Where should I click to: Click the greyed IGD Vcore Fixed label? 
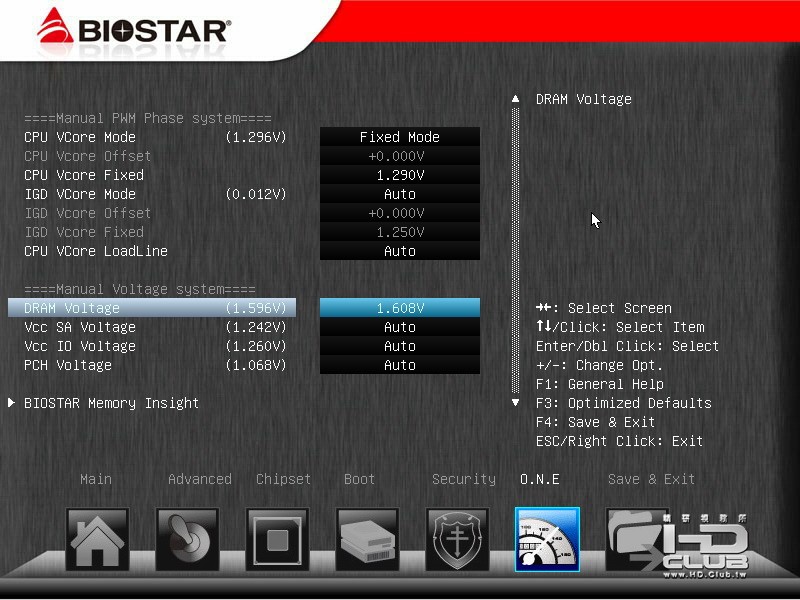pos(84,232)
